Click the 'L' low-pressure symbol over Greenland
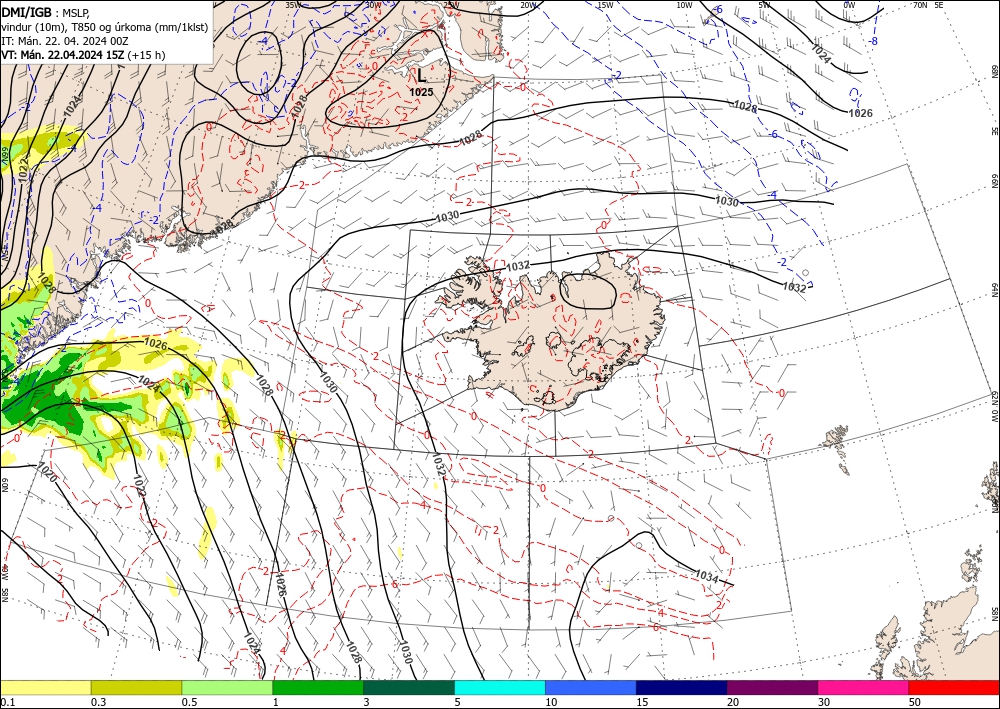 pyautogui.click(x=422, y=76)
